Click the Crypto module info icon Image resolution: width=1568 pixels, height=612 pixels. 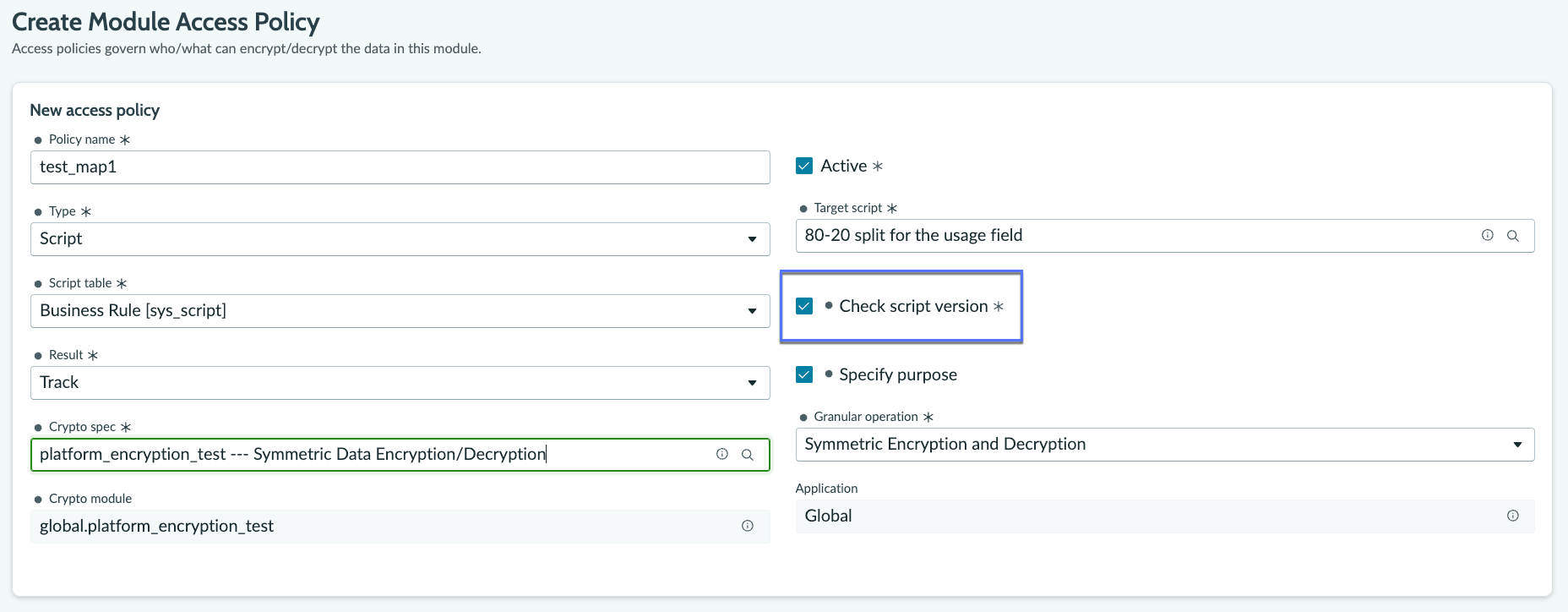point(747,526)
